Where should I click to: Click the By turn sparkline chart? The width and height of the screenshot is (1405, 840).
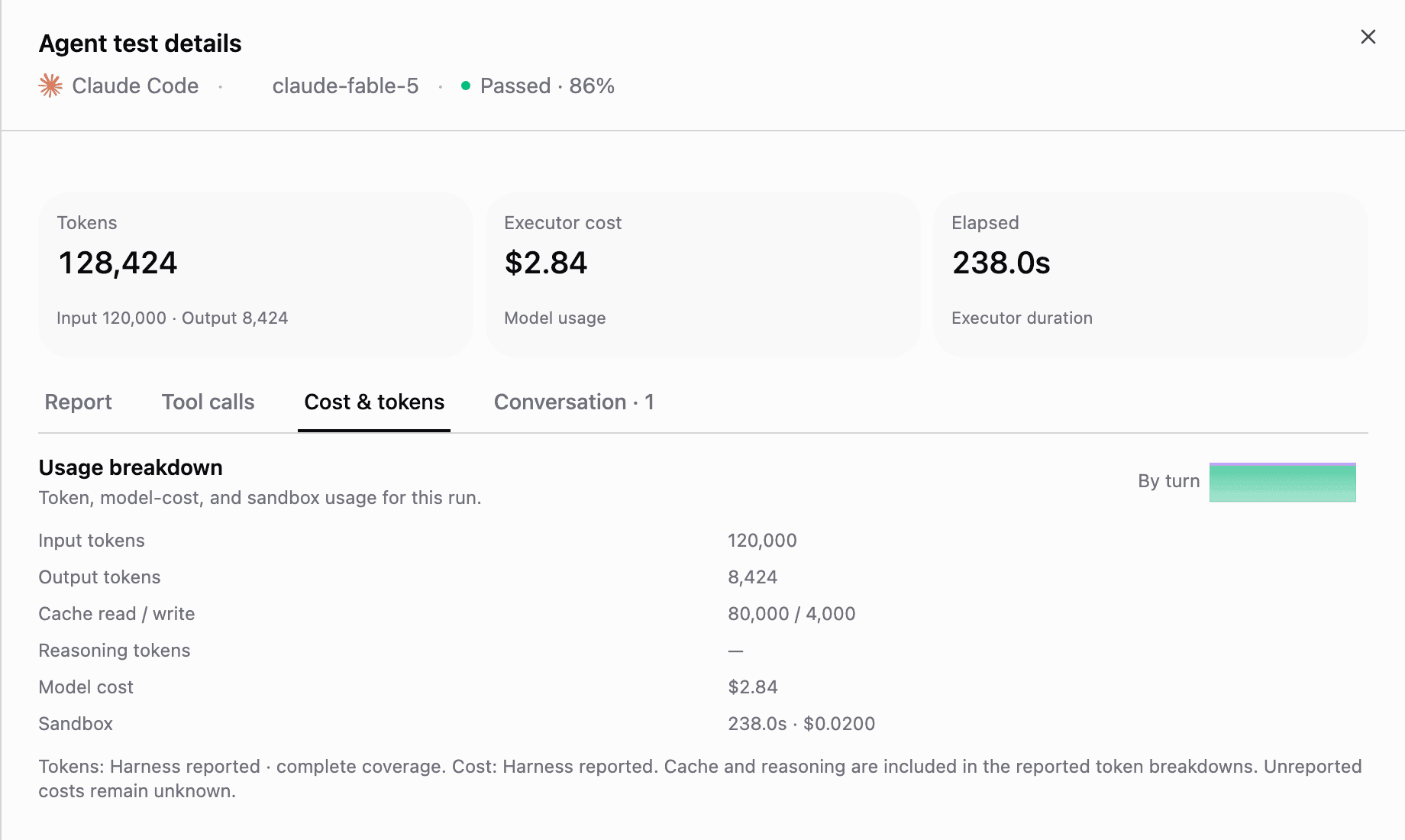1282,482
